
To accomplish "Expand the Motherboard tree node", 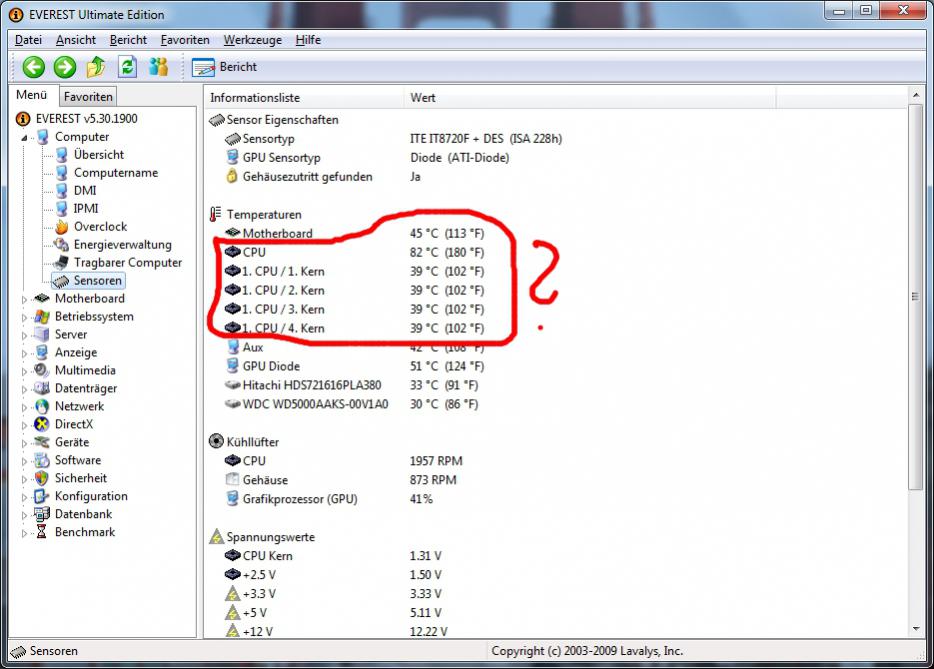I will pos(24,299).
